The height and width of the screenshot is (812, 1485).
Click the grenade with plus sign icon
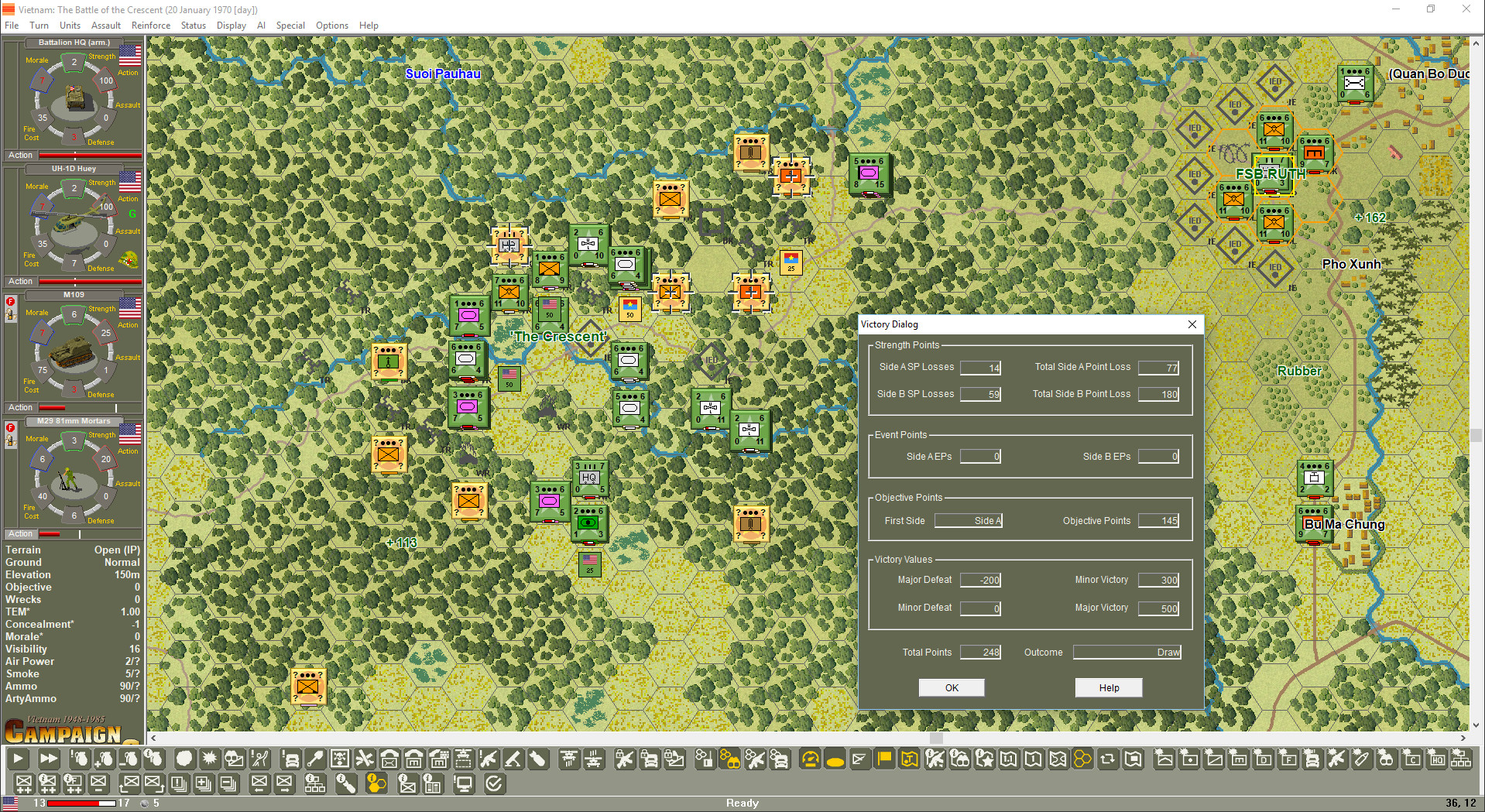(x=104, y=759)
